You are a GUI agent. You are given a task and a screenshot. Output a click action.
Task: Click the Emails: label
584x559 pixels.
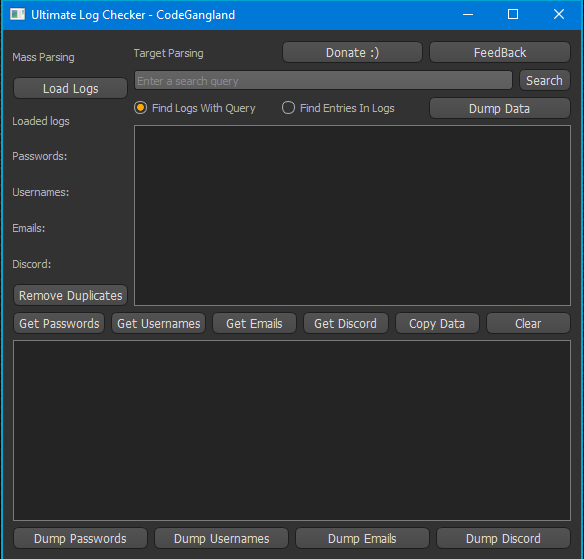[x=29, y=228]
